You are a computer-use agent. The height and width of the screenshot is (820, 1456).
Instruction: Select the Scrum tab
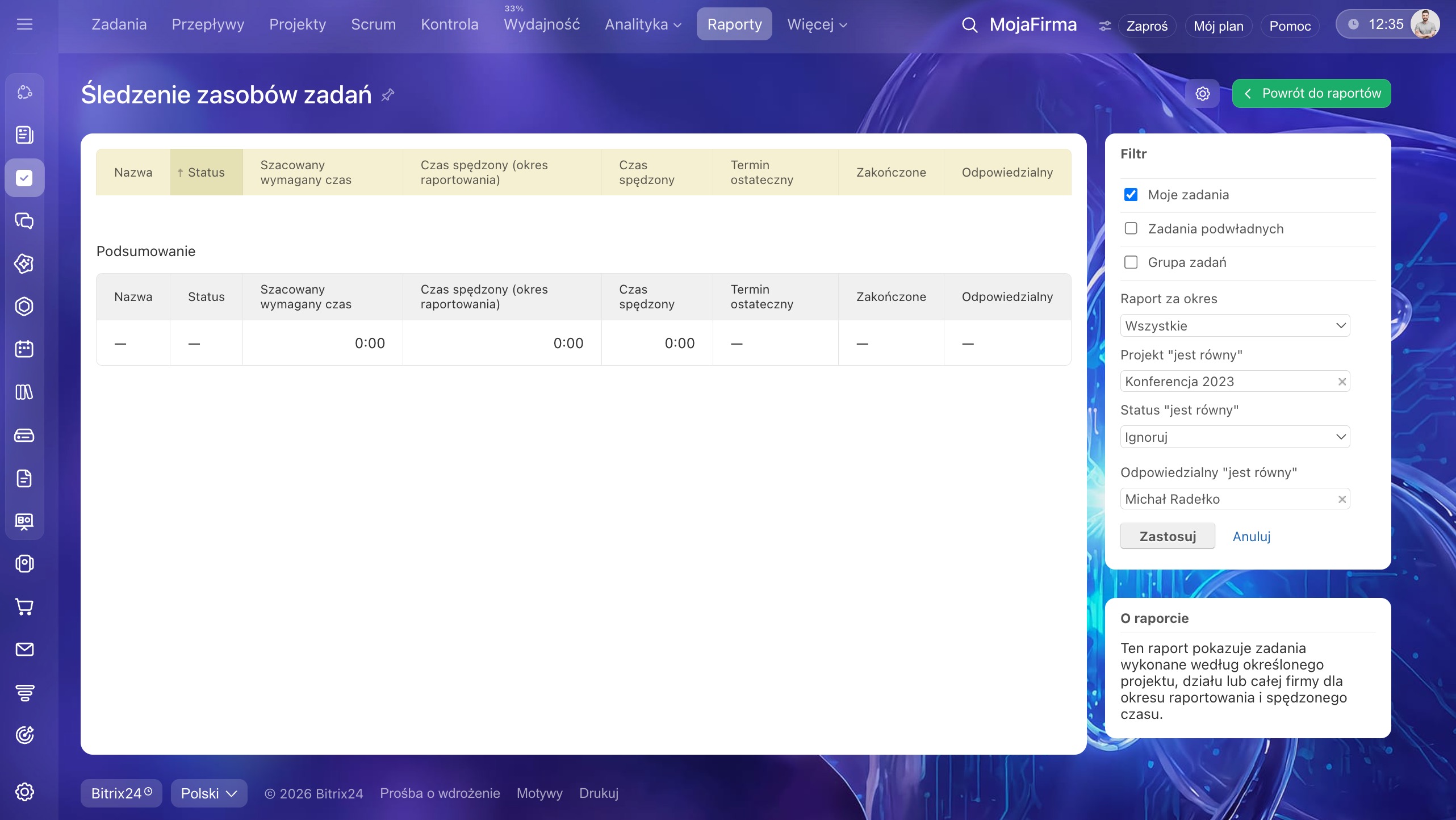(x=373, y=24)
